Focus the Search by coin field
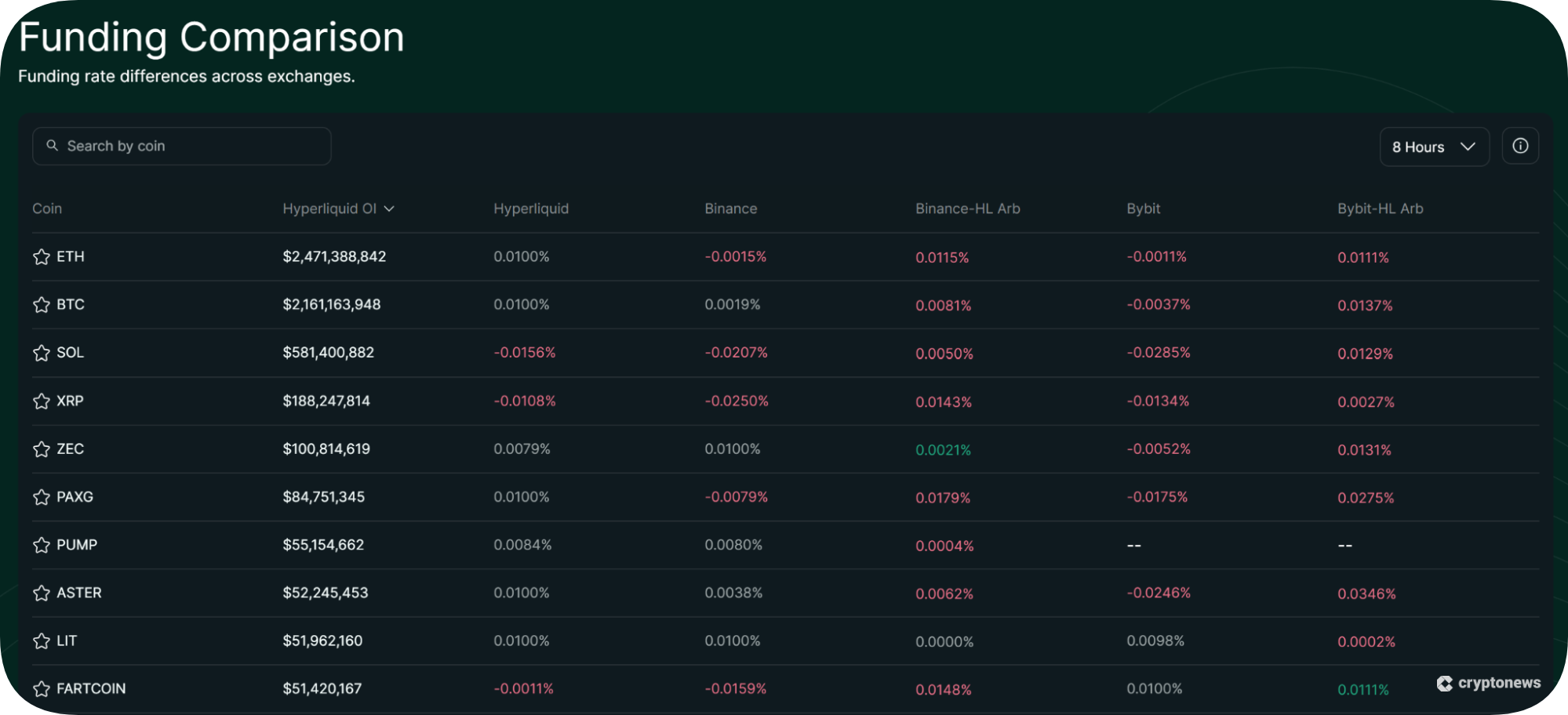1568x715 pixels. point(182,146)
